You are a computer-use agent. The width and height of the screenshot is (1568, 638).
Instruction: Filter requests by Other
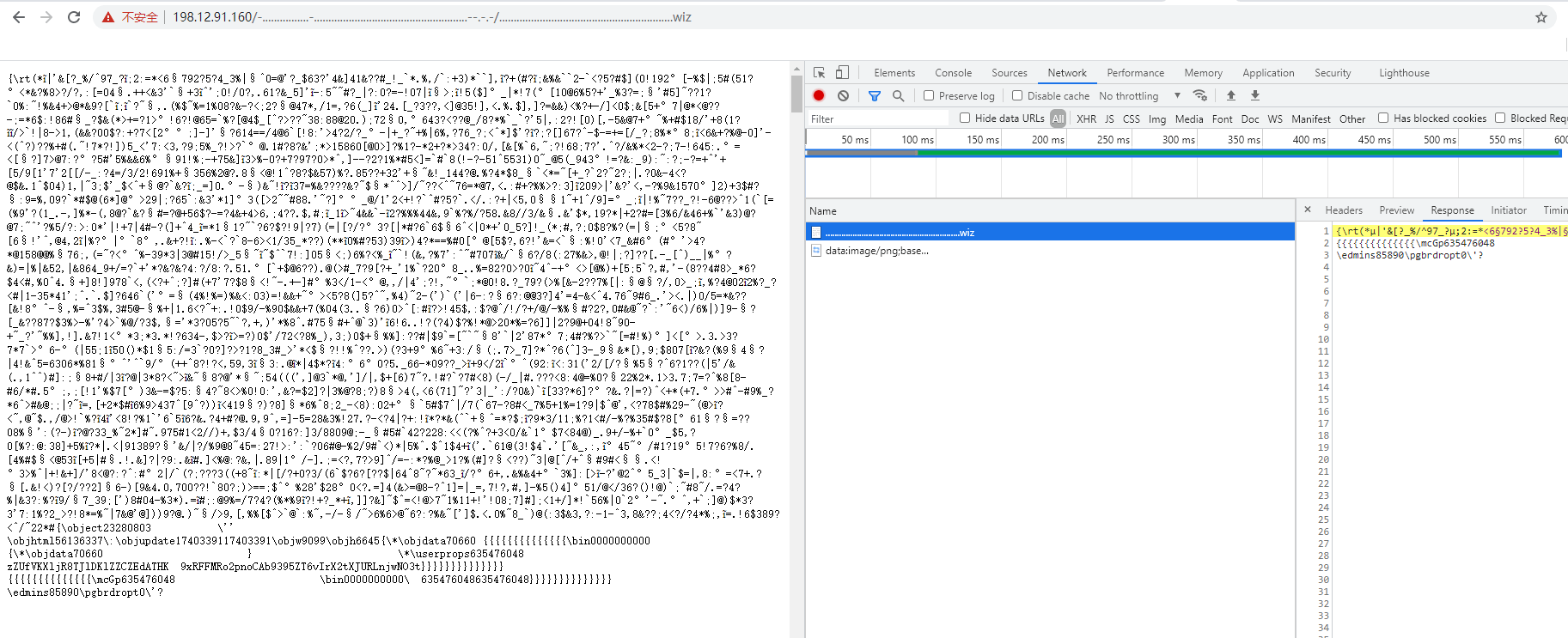[1352, 118]
